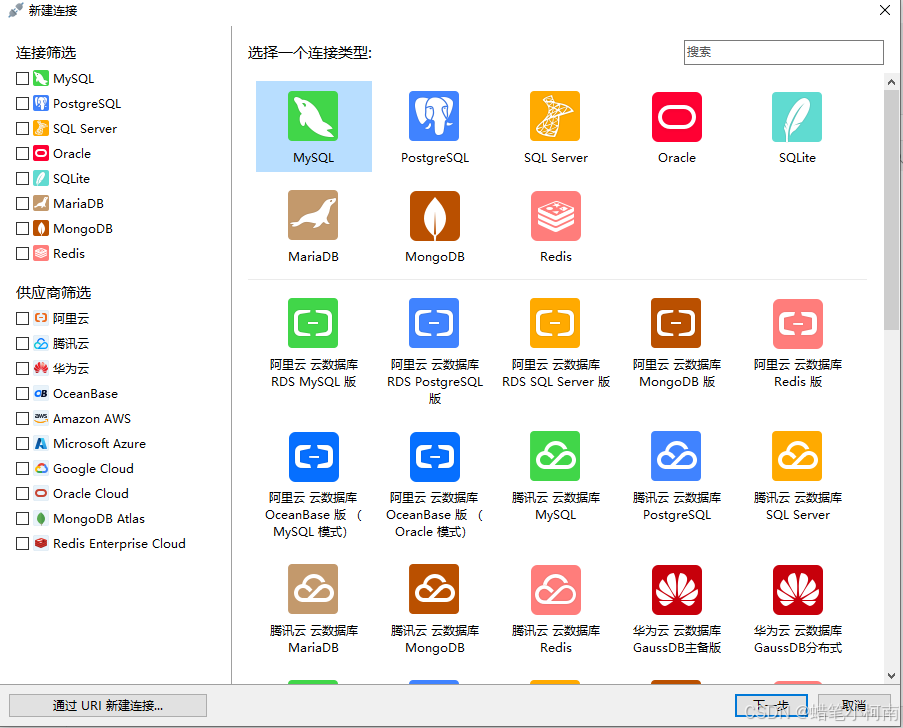Select 华为云 GaussDB分布式 icon
This screenshot has height=728, width=903.
(798, 590)
